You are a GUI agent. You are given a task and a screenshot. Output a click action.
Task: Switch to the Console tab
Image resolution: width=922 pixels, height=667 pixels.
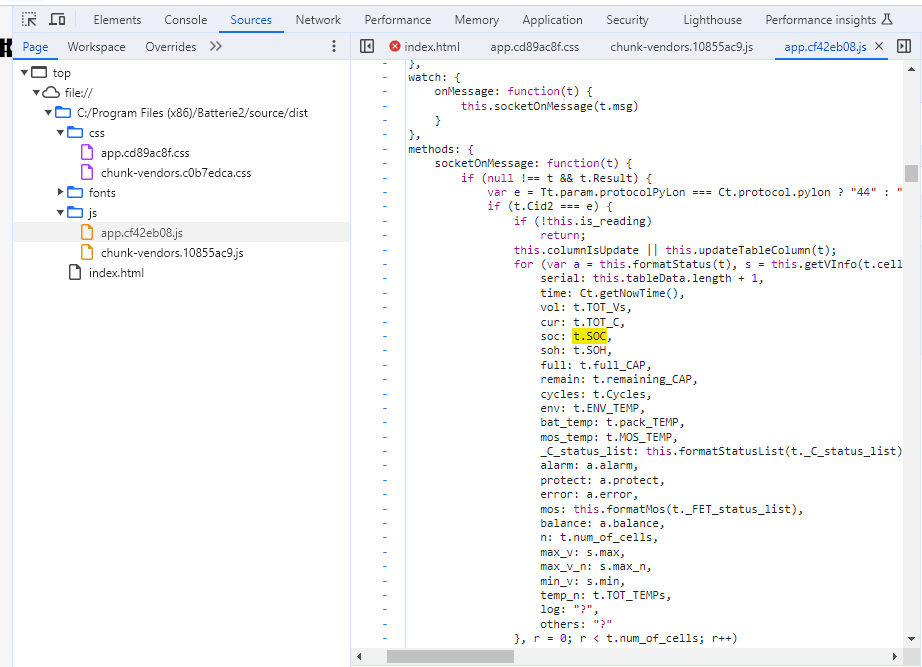point(185,20)
